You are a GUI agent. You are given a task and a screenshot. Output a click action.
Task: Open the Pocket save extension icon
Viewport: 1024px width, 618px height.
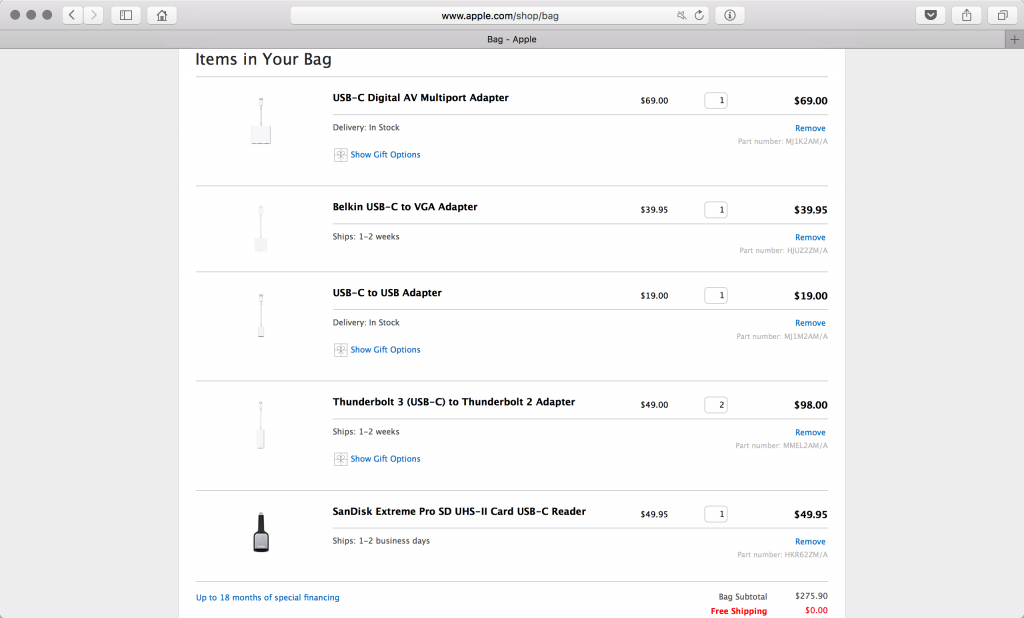(x=930, y=15)
